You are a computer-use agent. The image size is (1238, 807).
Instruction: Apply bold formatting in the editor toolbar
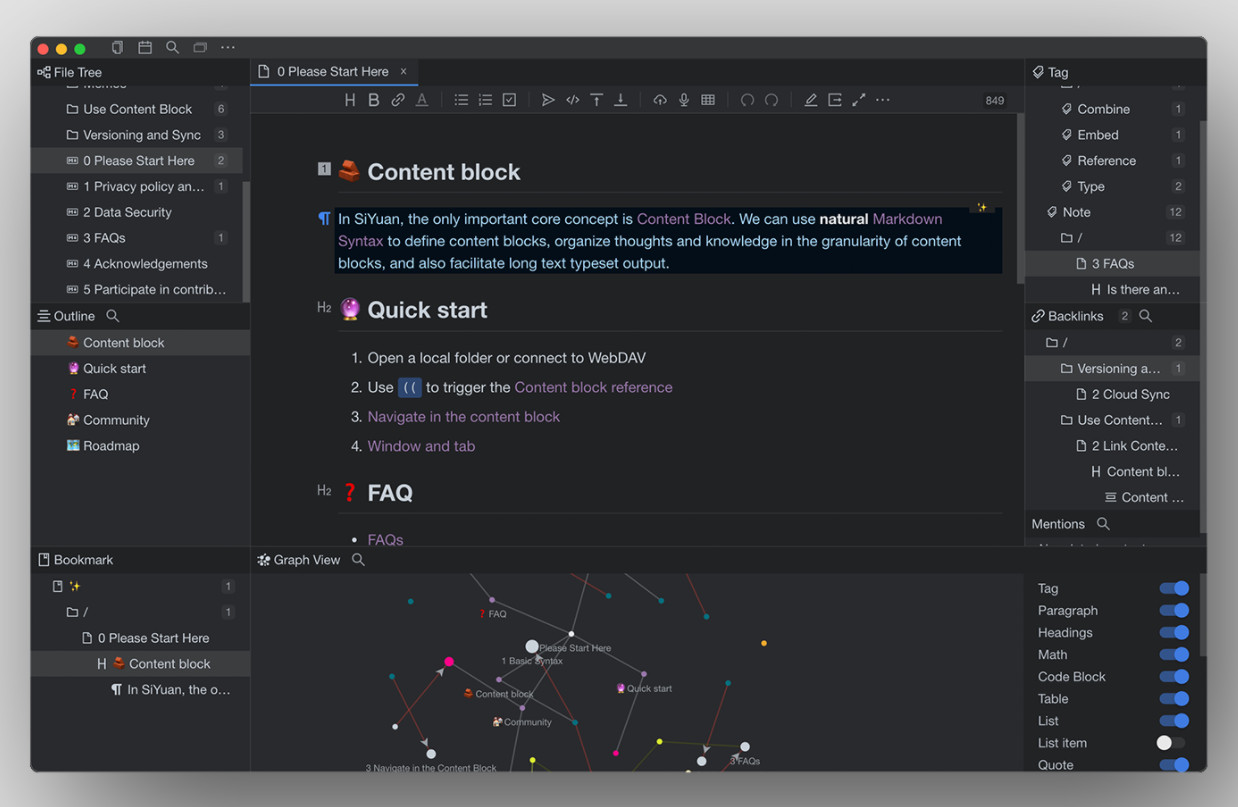click(x=374, y=100)
